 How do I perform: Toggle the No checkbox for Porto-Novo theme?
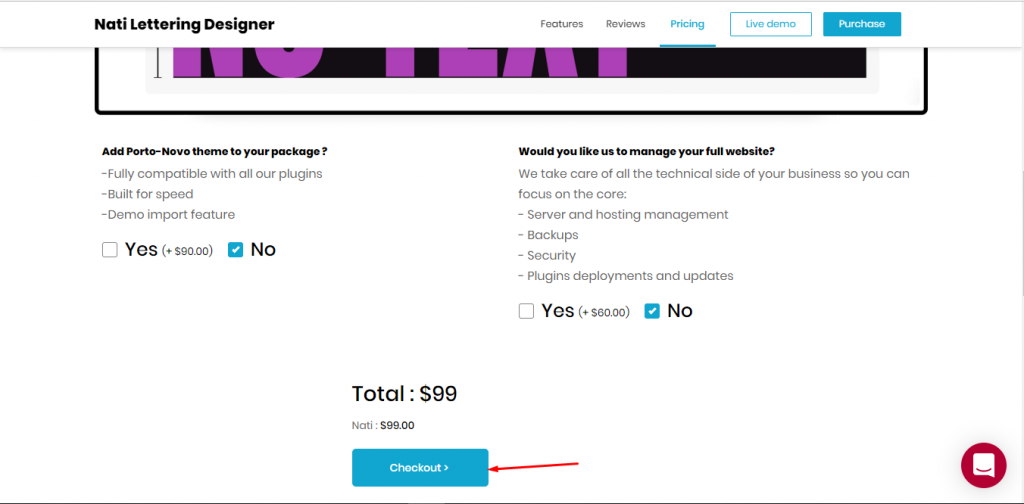tap(236, 250)
